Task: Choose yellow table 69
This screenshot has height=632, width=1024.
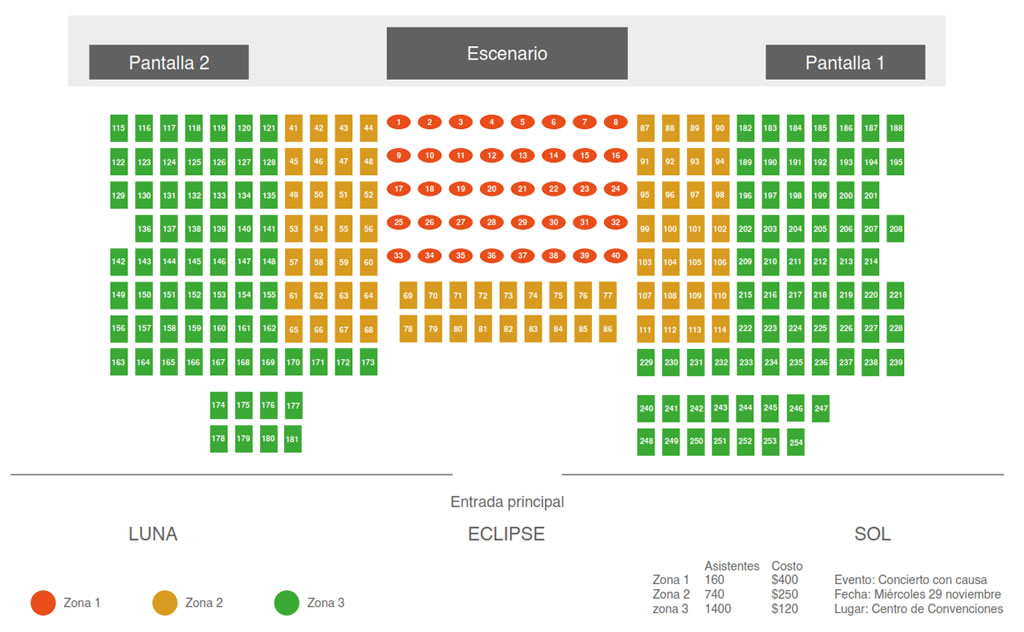Action: click(x=408, y=296)
